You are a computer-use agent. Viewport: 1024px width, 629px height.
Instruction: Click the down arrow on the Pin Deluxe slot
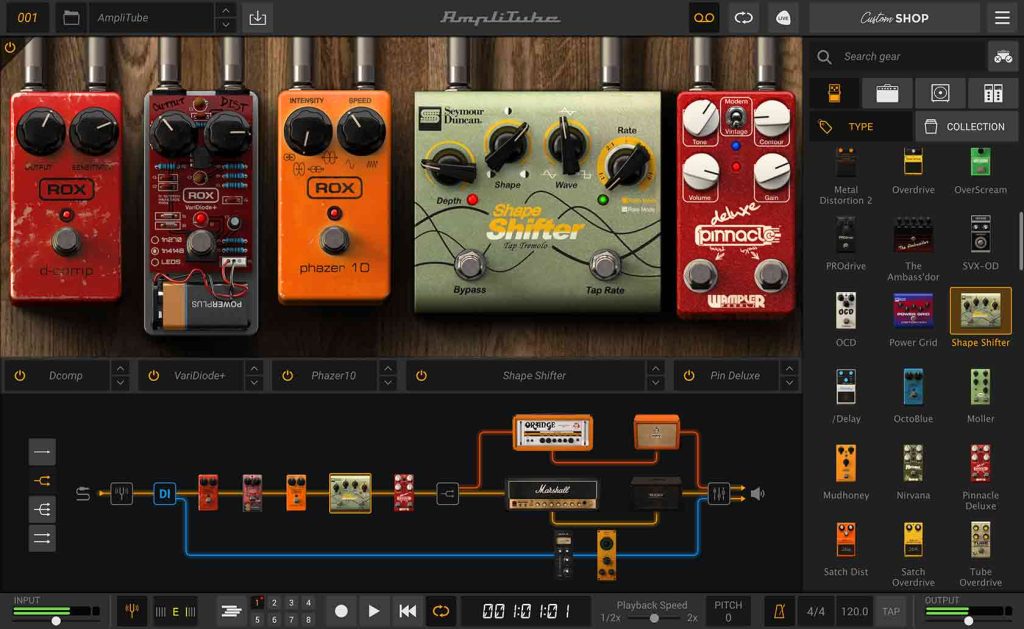pyautogui.click(x=790, y=381)
